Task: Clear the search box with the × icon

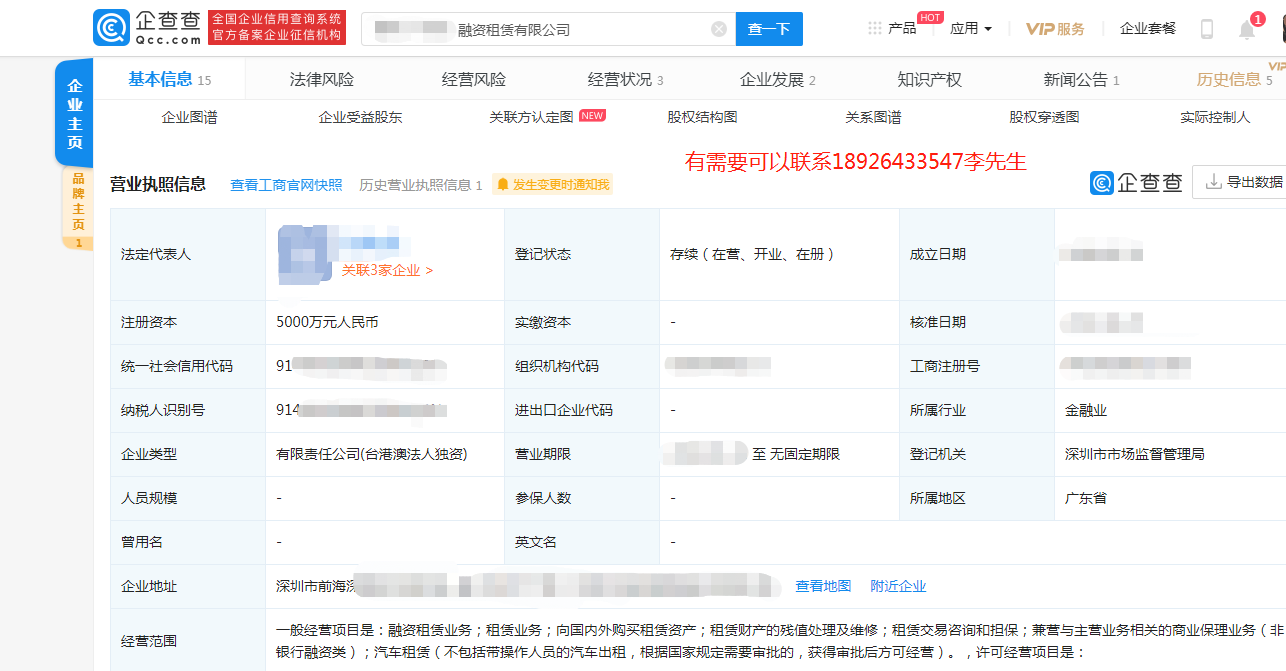Action: tap(719, 28)
